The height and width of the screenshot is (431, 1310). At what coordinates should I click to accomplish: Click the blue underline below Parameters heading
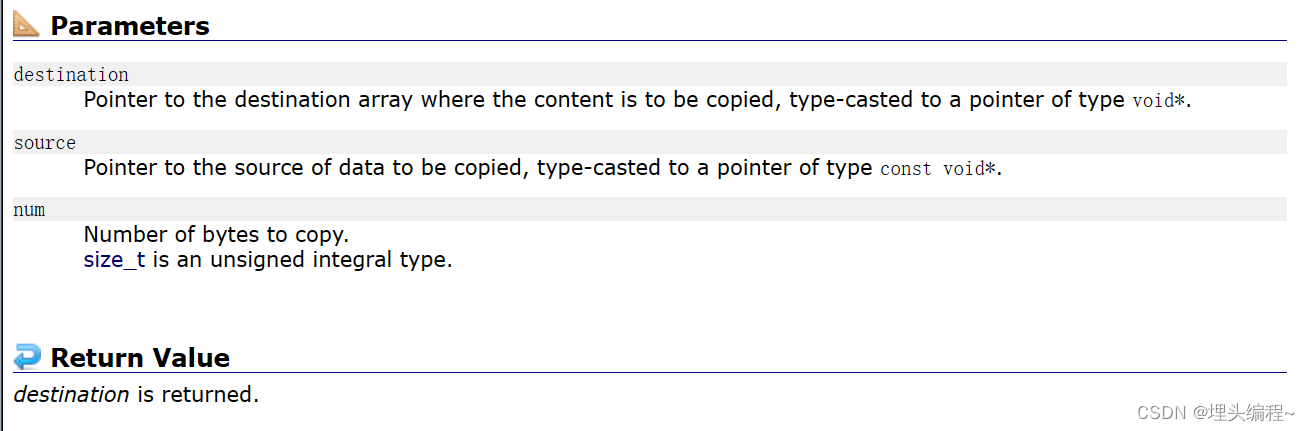coord(650,41)
